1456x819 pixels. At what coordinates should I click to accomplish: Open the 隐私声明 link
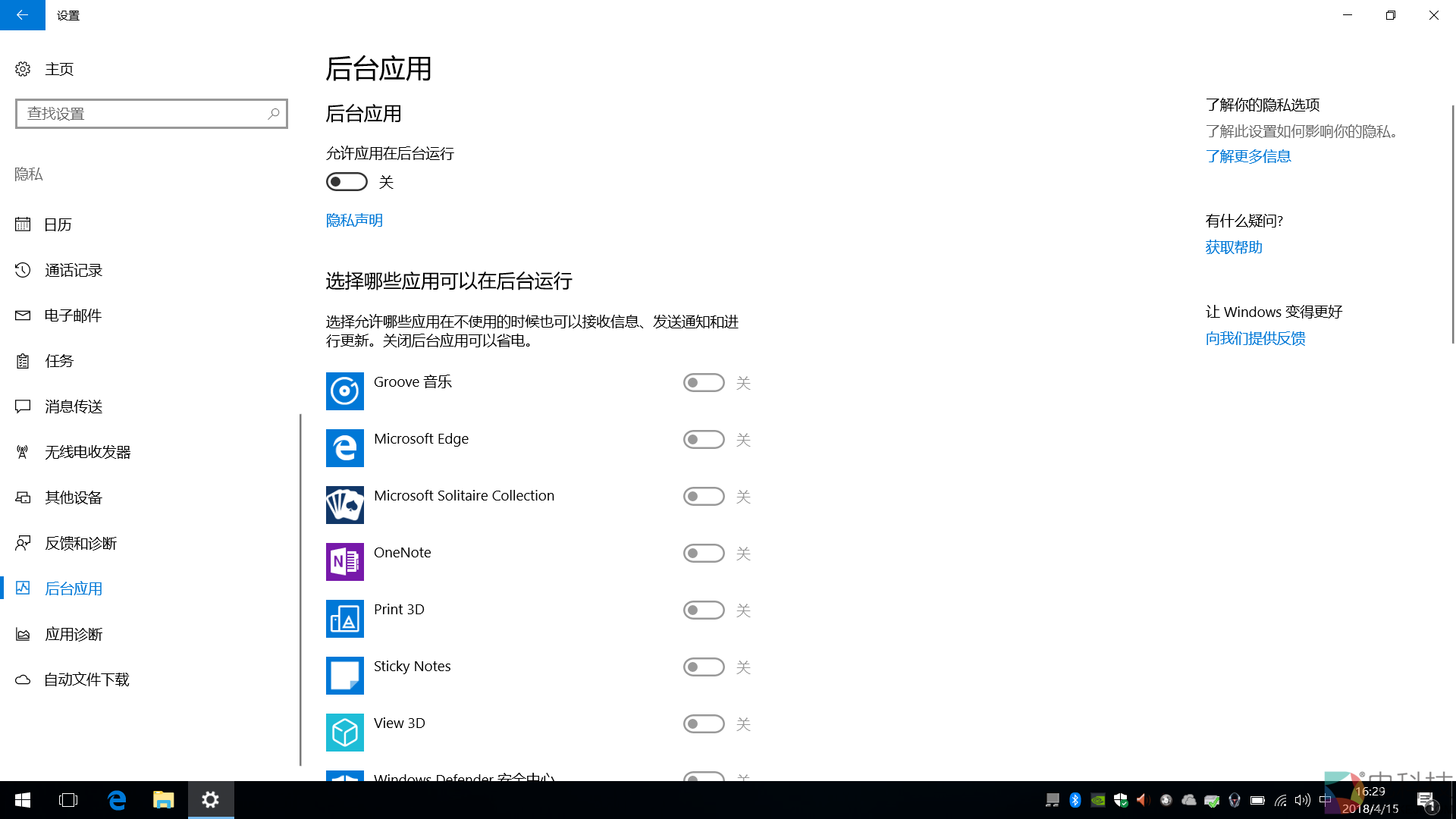[x=354, y=220]
